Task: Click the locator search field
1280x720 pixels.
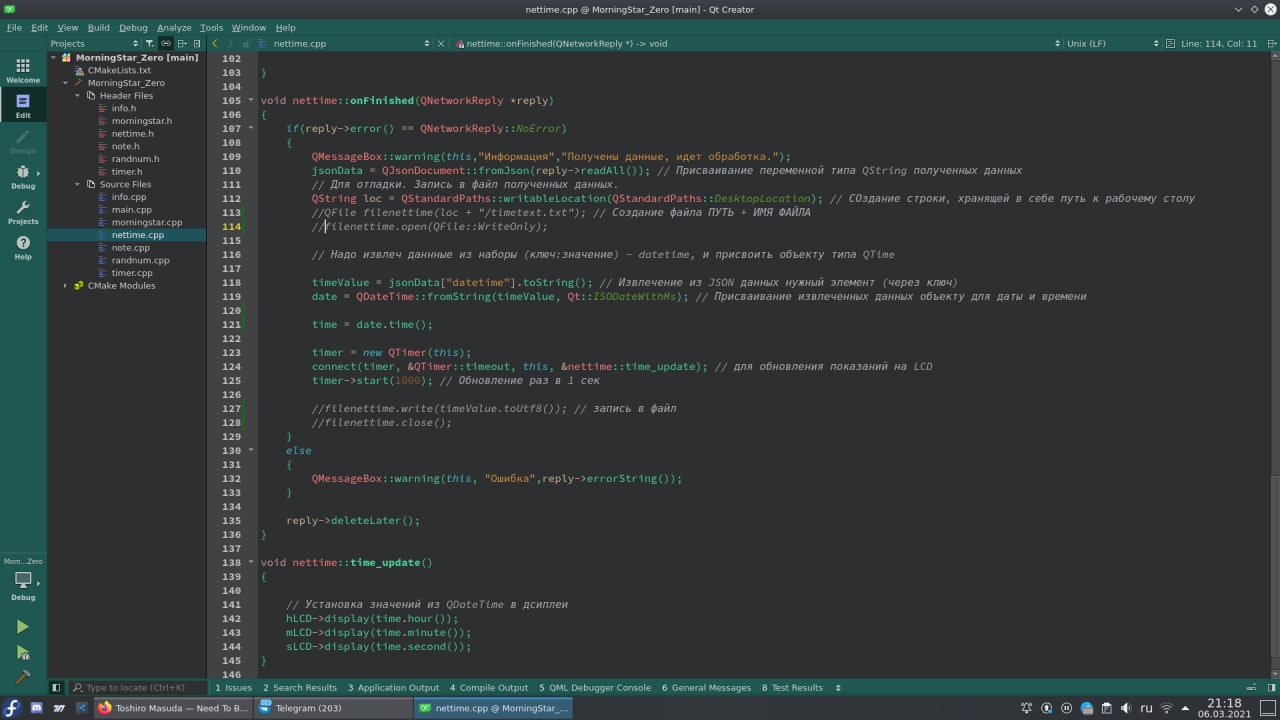Action: coord(136,688)
